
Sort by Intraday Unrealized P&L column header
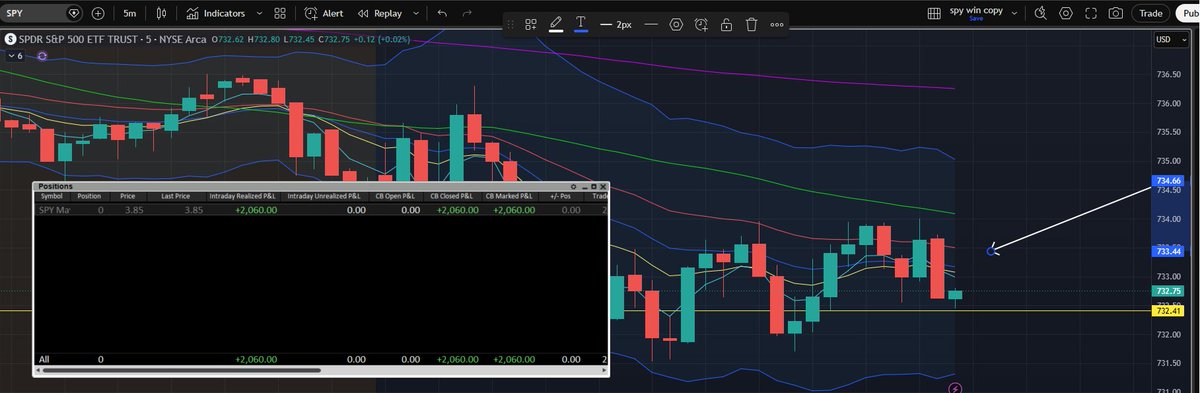coord(324,197)
